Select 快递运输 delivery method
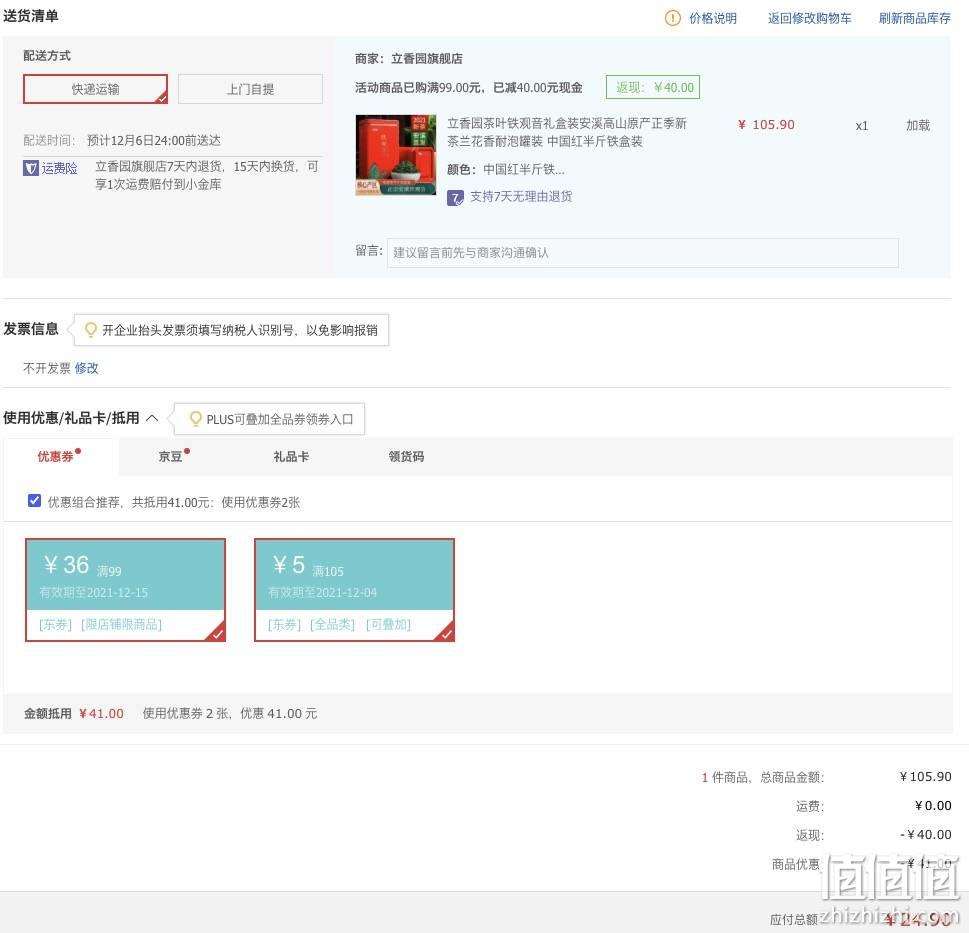969x933 pixels. (x=95, y=89)
